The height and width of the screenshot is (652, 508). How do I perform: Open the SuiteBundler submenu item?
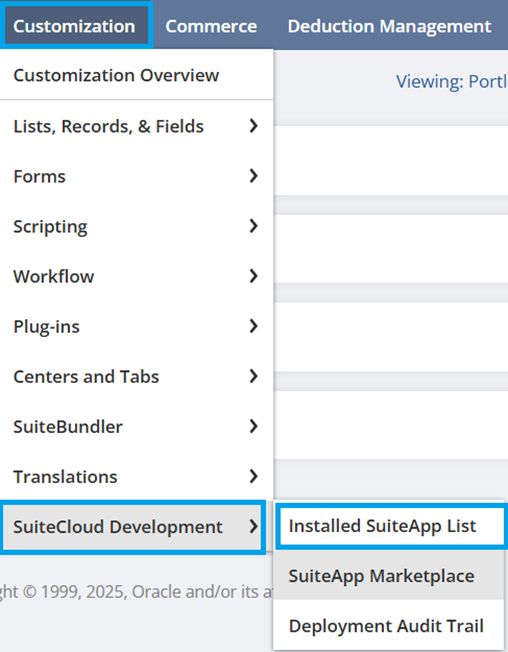pyautogui.click(x=136, y=427)
